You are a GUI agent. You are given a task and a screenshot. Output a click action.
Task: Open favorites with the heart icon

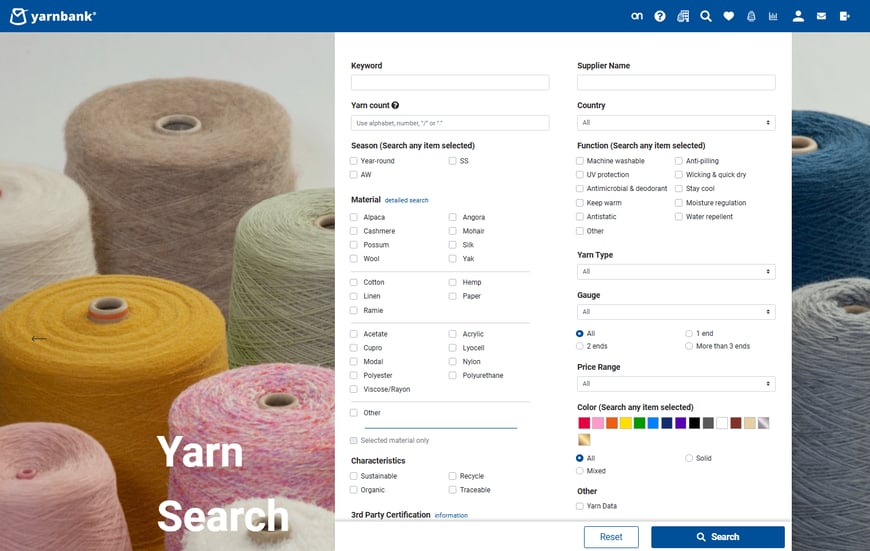pos(729,16)
